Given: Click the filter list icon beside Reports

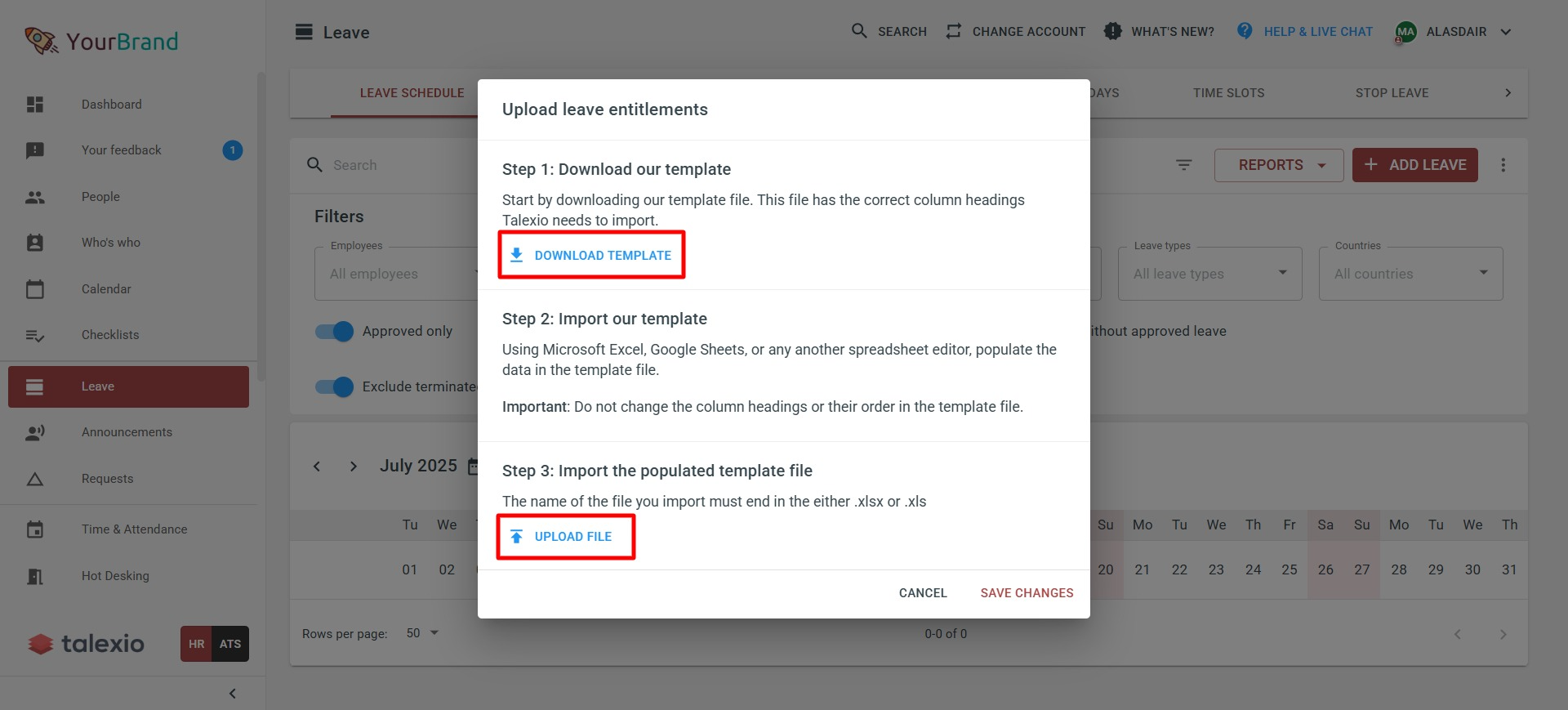Looking at the screenshot, I should 1183,165.
